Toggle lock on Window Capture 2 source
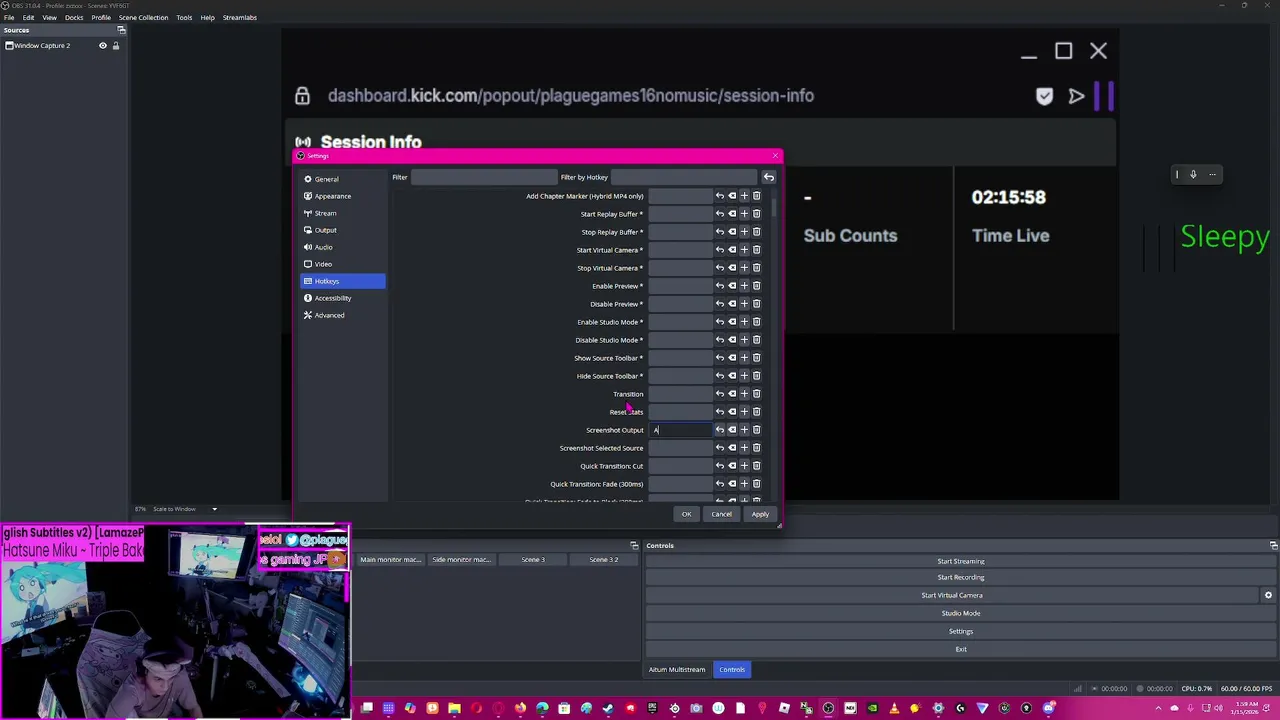 point(115,46)
